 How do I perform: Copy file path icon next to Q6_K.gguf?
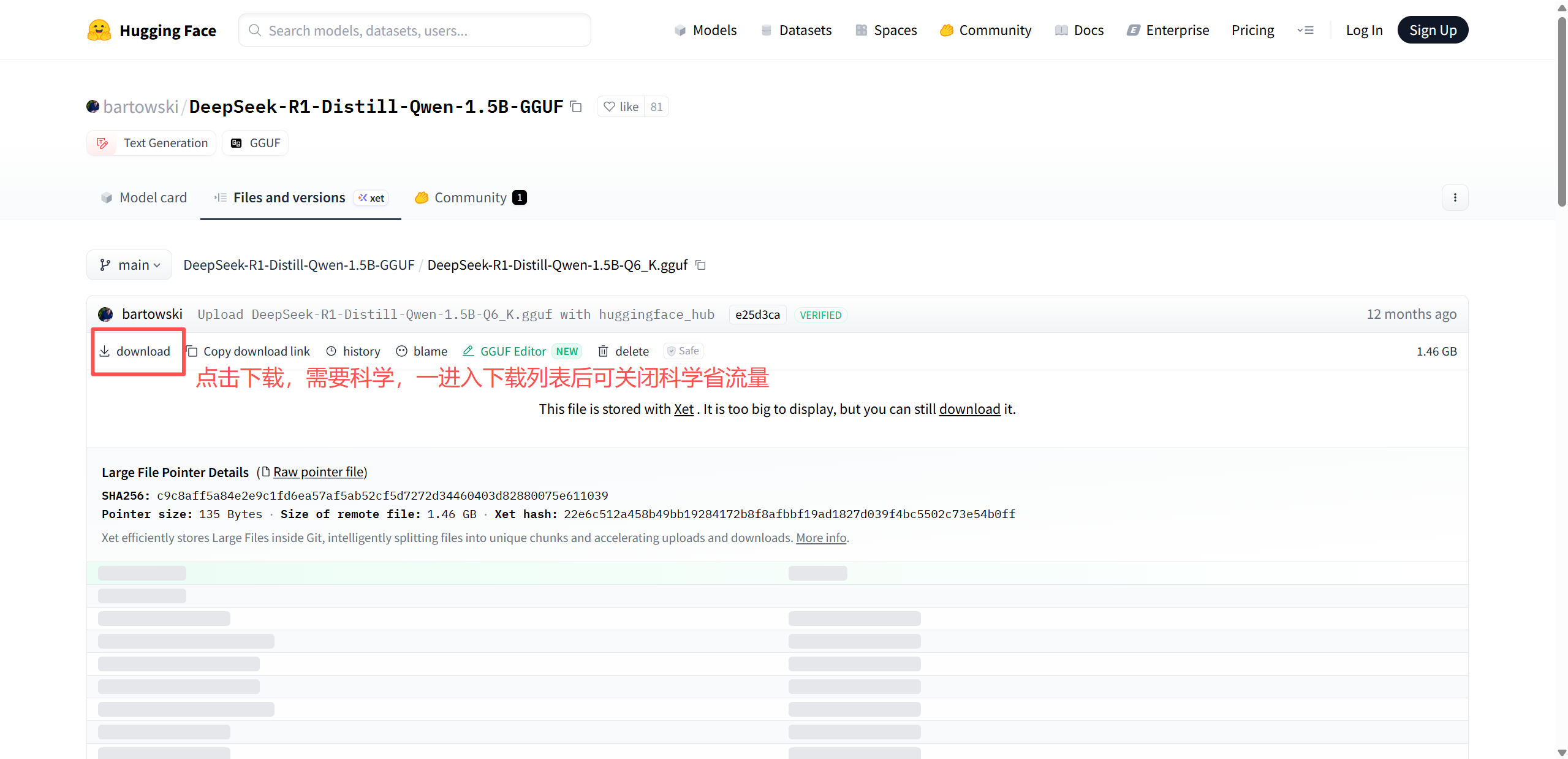click(701, 265)
